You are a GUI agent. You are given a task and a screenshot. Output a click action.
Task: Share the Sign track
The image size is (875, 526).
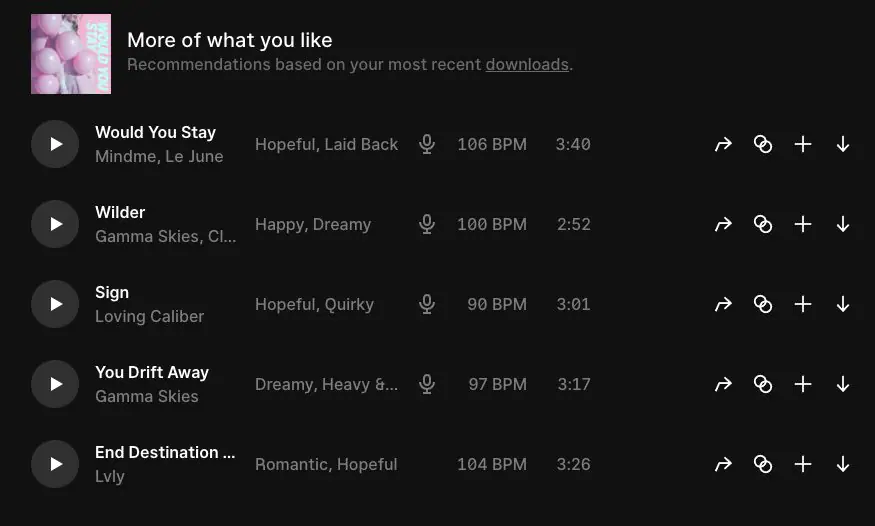point(723,304)
